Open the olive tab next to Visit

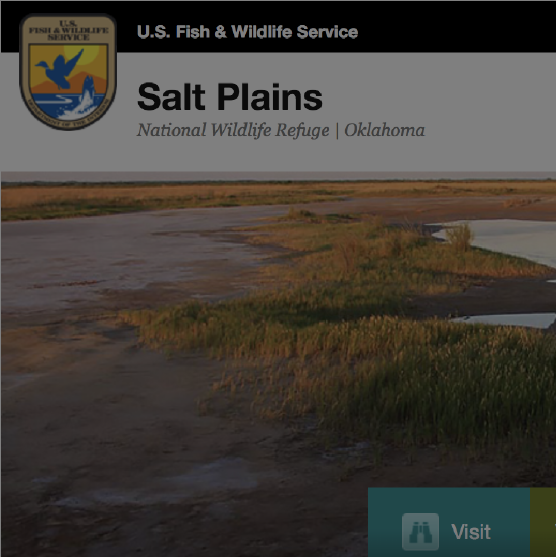pos(543,522)
